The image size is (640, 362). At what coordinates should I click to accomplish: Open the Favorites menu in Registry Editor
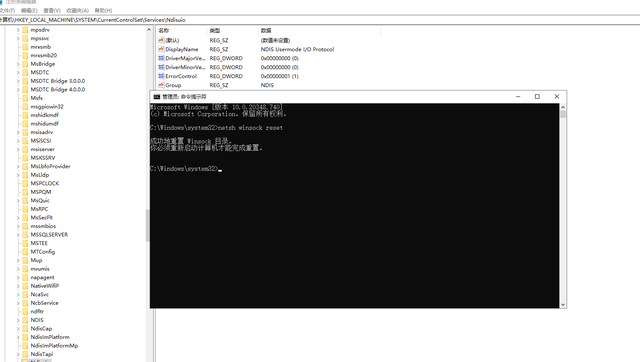click(x=78, y=11)
